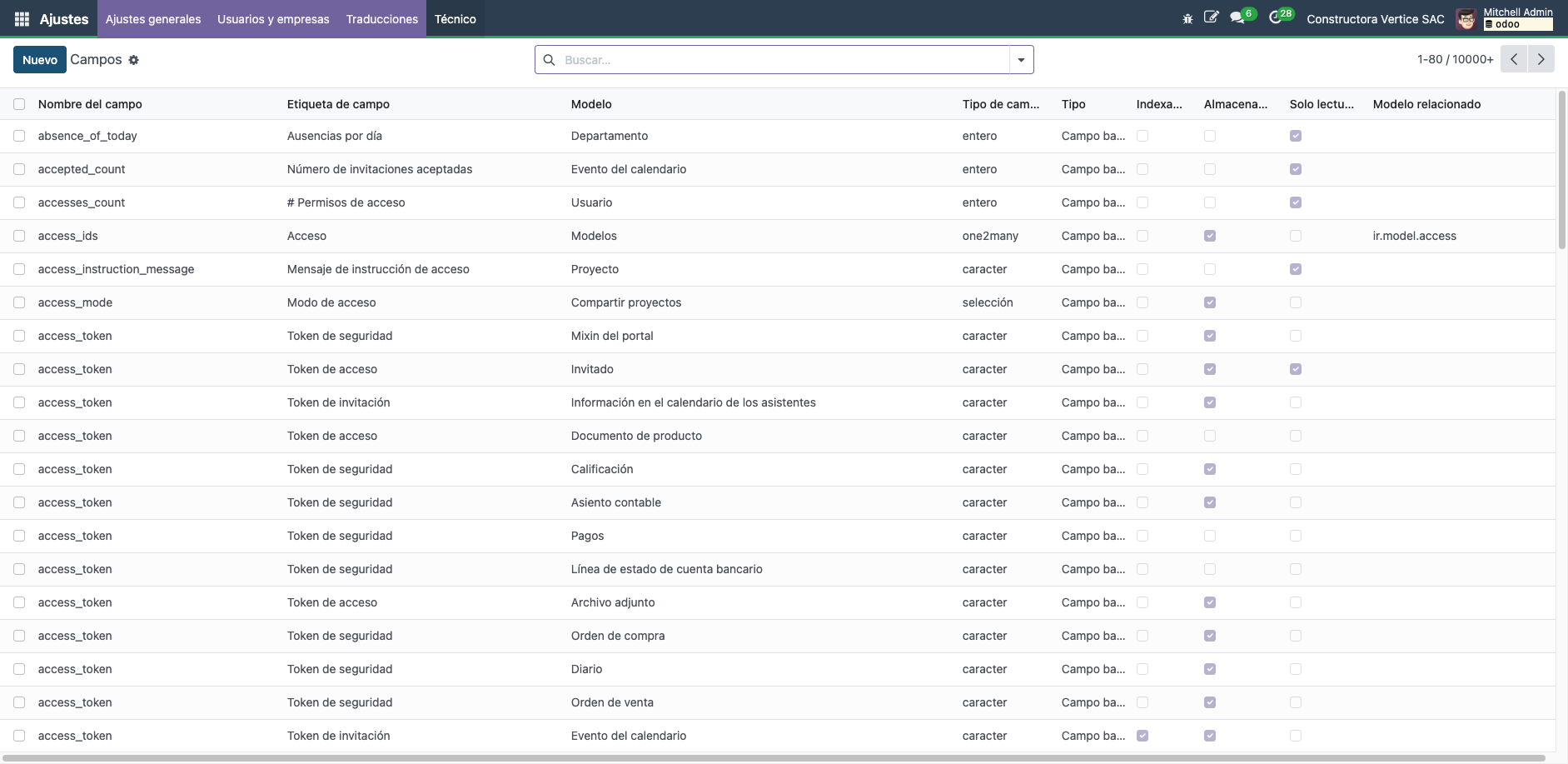Click the search magnifier icon
This screenshot has height=764, width=1568.
[549, 60]
